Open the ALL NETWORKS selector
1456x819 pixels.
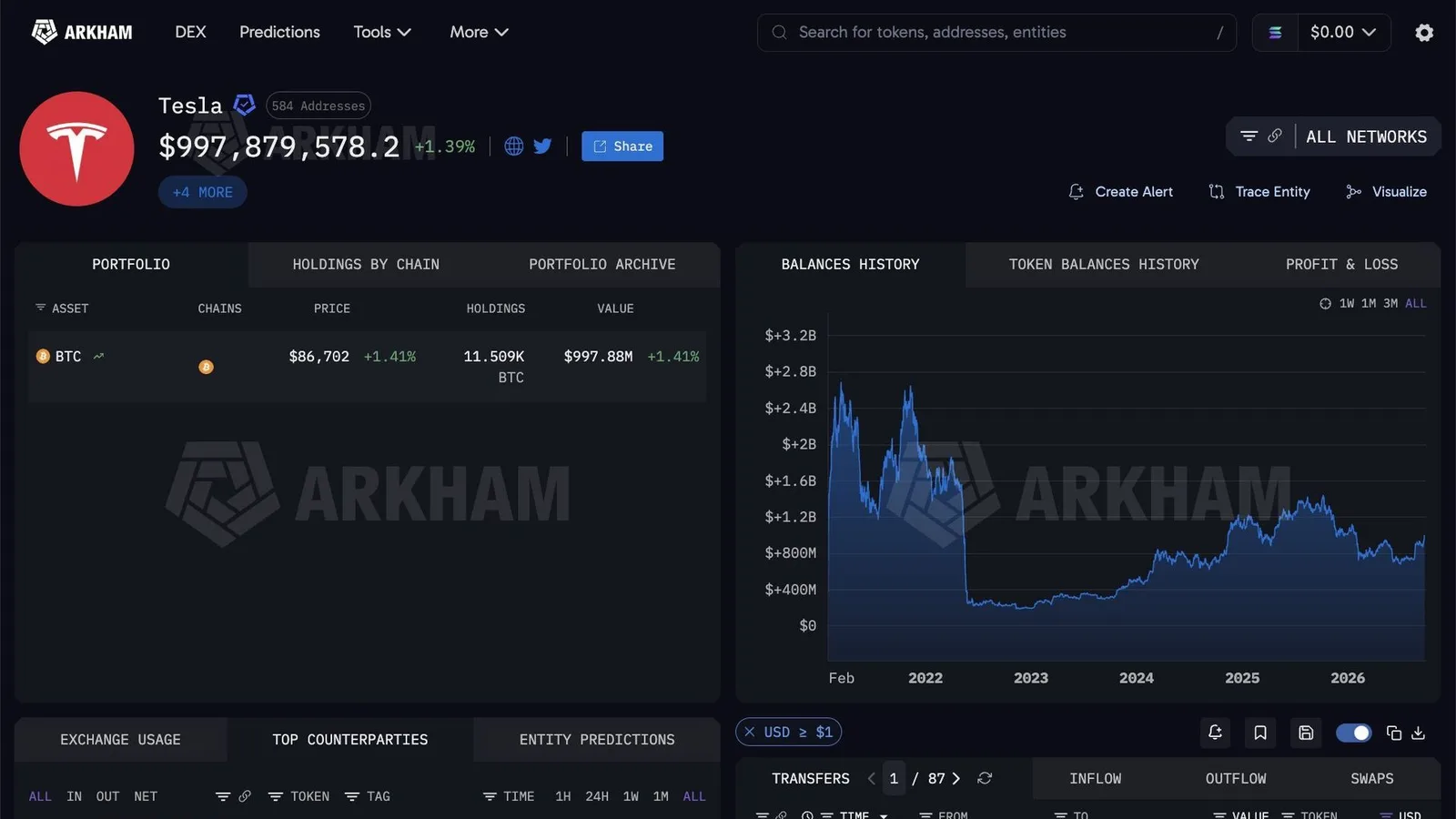coord(1366,136)
